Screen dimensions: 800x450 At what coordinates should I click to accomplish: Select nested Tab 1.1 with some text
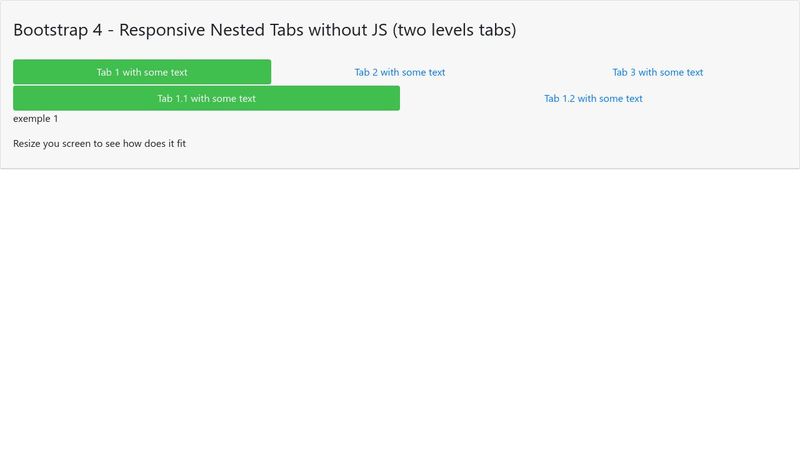tap(206, 98)
